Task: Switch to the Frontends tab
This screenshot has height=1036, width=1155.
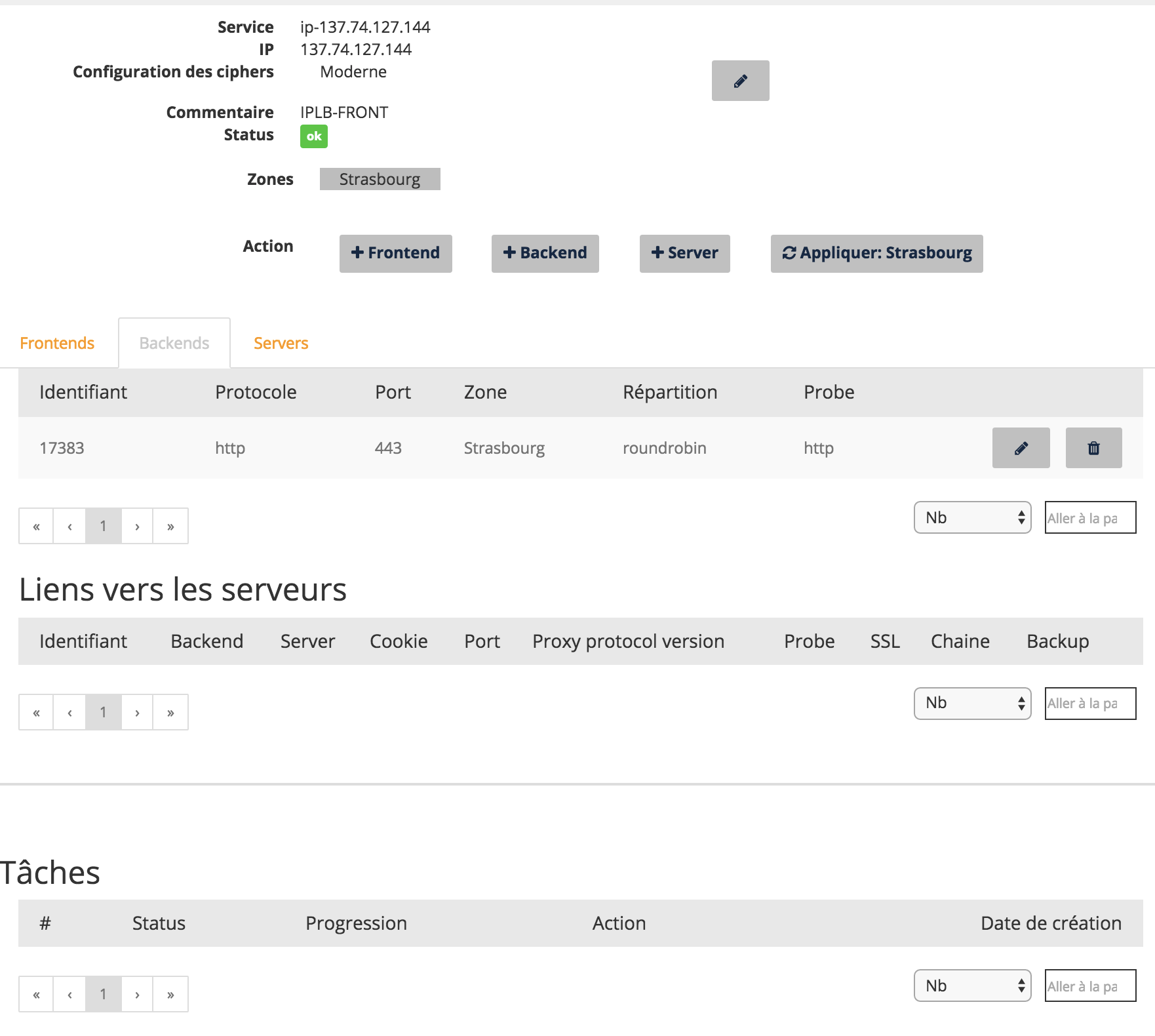Action: [57, 343]
